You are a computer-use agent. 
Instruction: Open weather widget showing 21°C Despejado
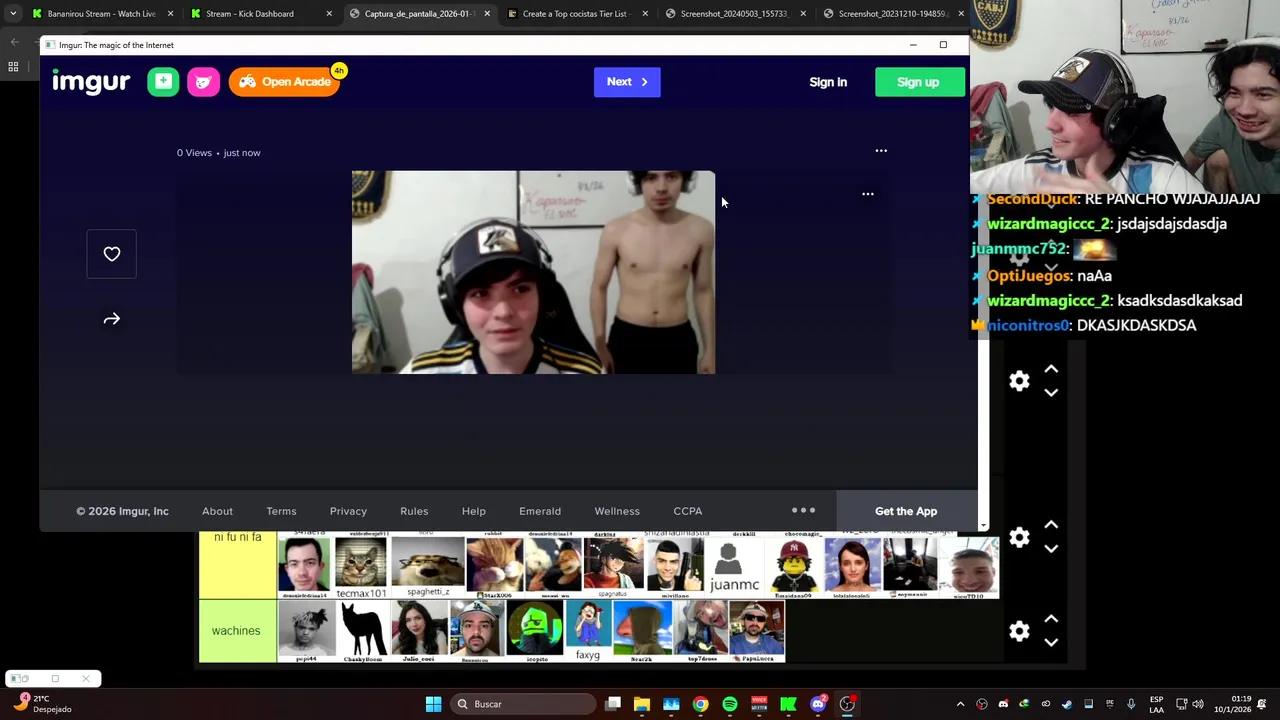[40, 704]
